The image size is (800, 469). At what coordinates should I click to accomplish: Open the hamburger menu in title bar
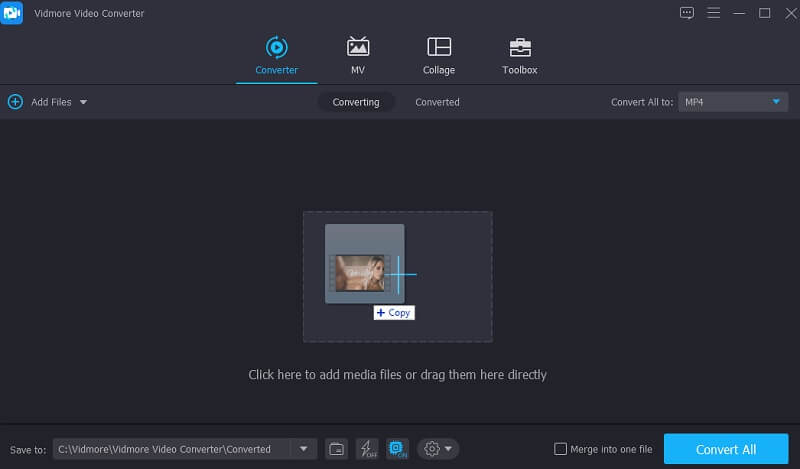(714, 13)
